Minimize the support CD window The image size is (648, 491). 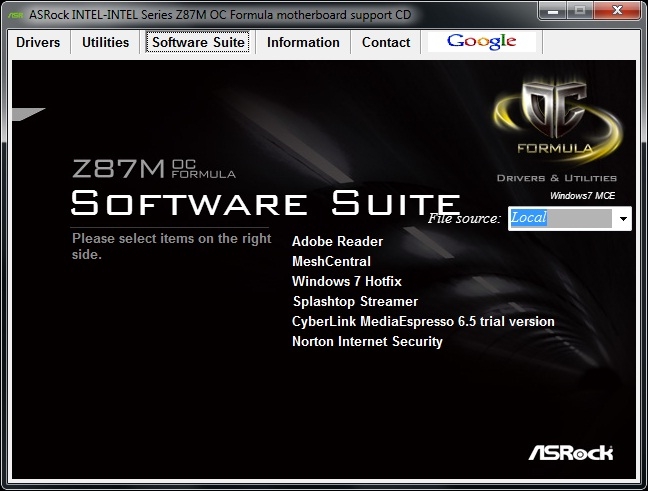(553, 11)
